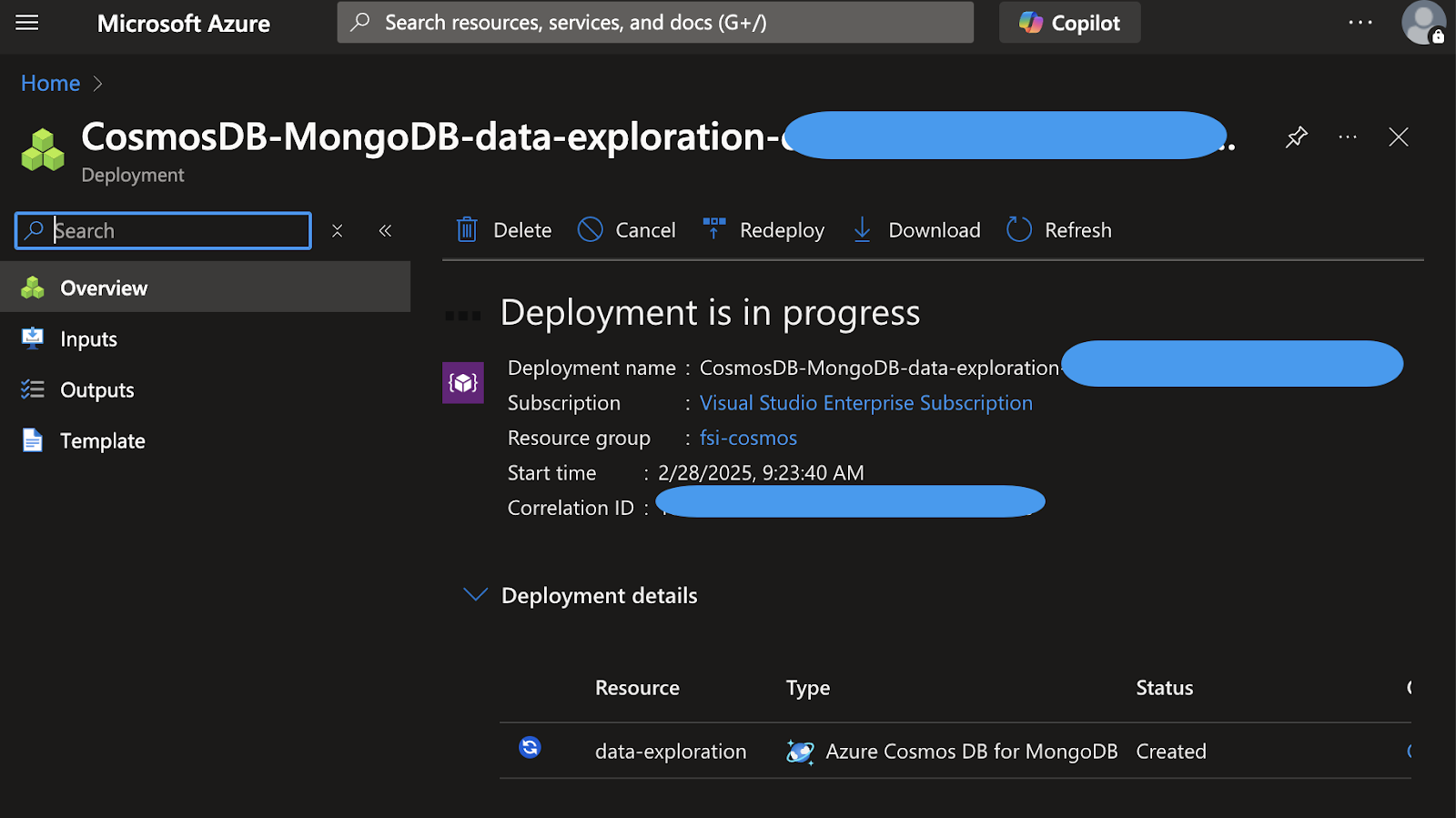This screenshot has width=1456, height=818.
Task: Open the top bar more options ellipsis
Action: [1360, 23]
